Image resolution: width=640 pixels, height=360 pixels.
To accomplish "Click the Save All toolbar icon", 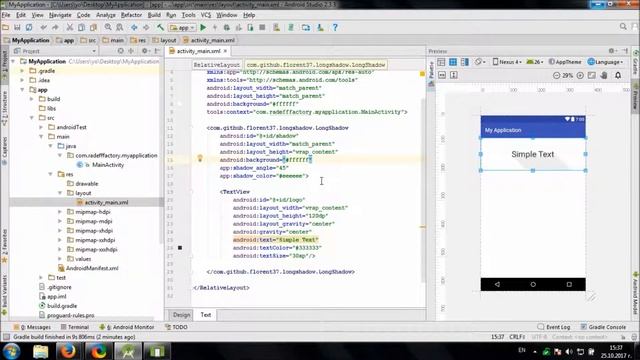I will pyautogui.click(x=17, y=27).
